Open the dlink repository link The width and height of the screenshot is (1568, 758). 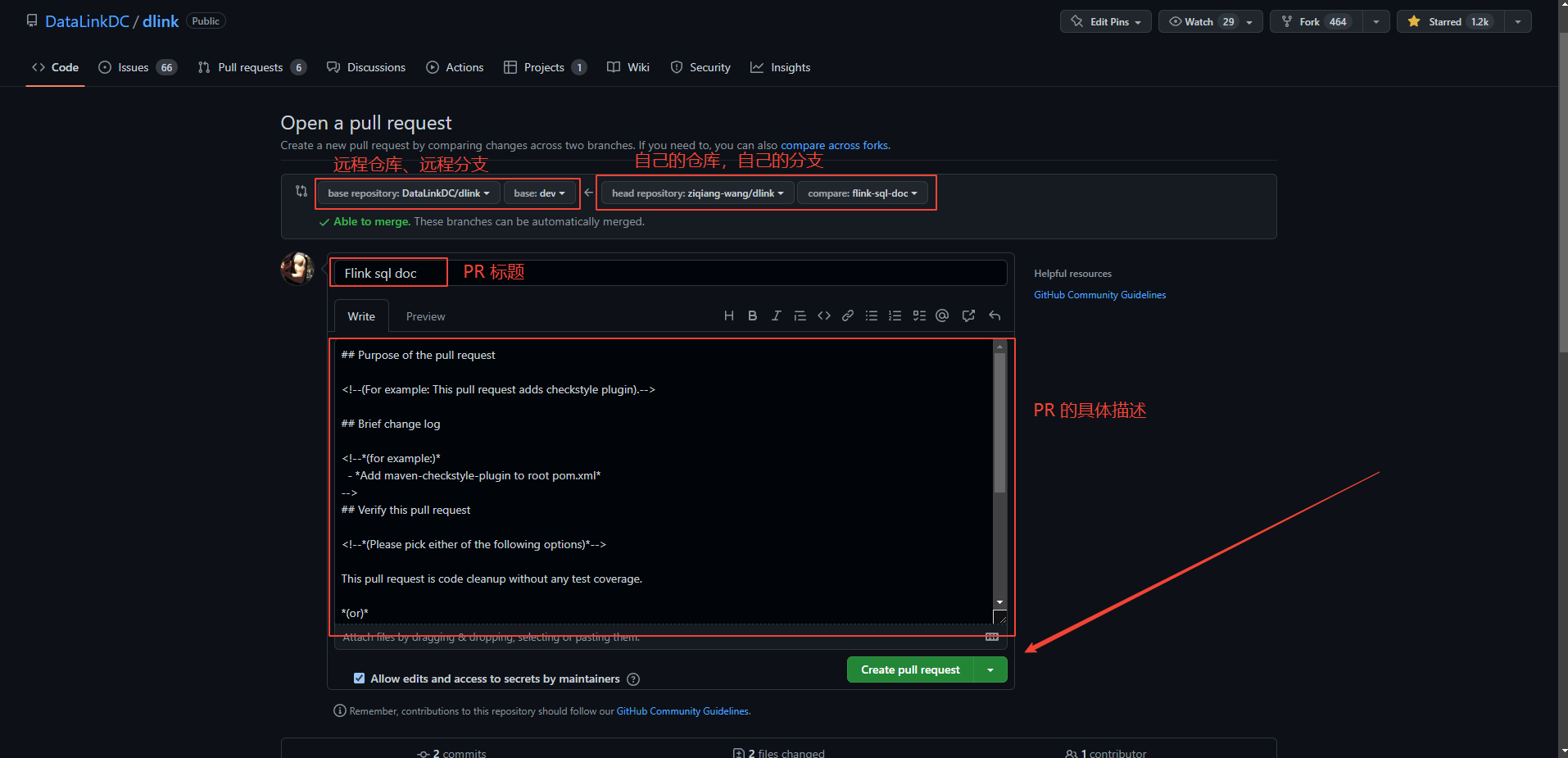point(161,21)
